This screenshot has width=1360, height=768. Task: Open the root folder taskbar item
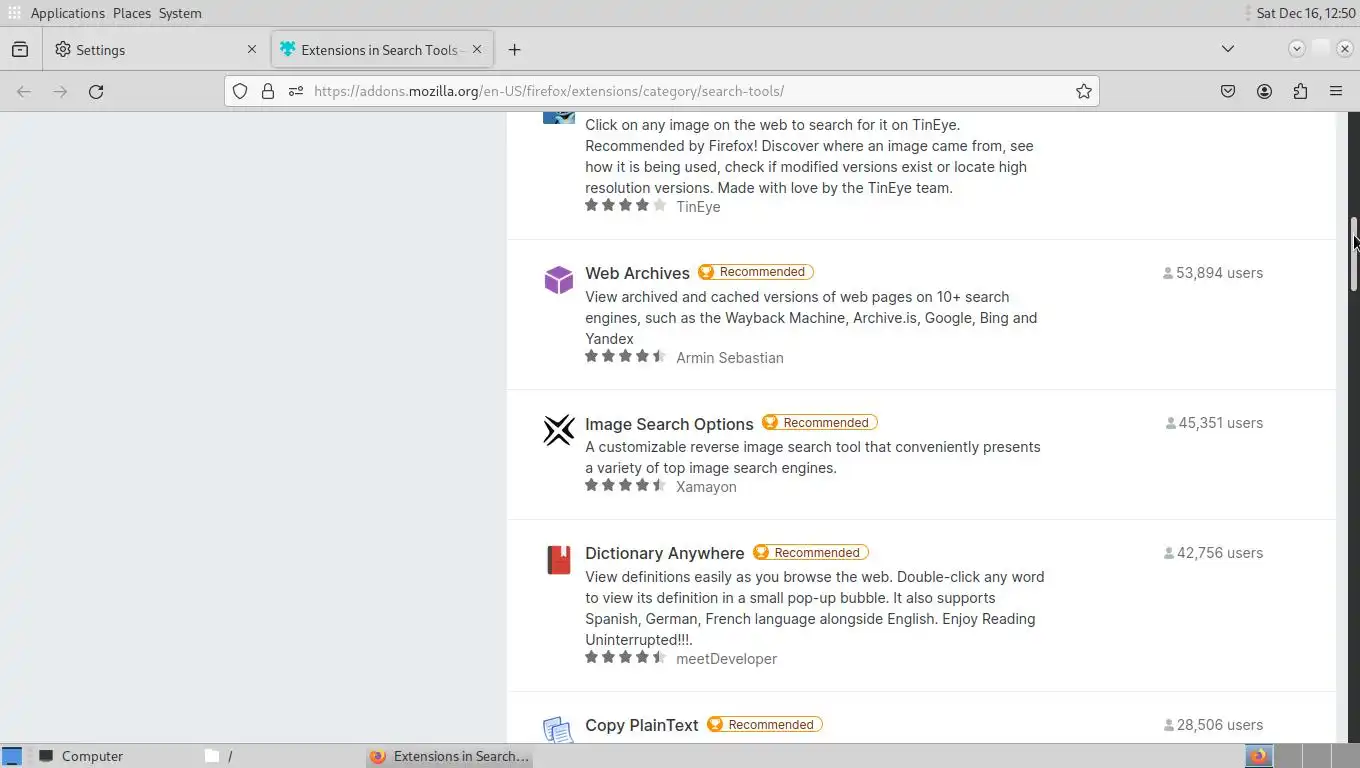tap(219, 756)
